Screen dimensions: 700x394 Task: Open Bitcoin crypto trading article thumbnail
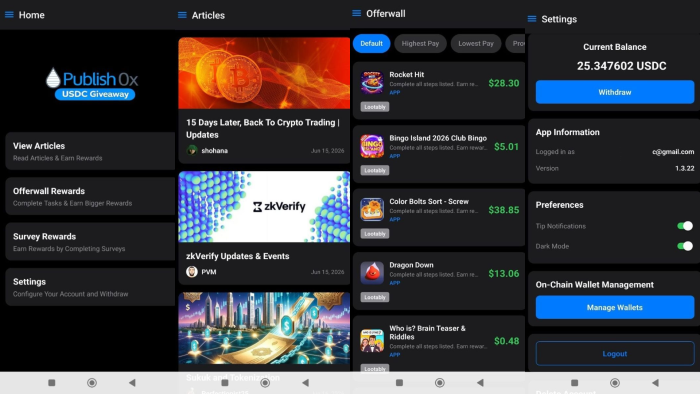pos(264,73)
